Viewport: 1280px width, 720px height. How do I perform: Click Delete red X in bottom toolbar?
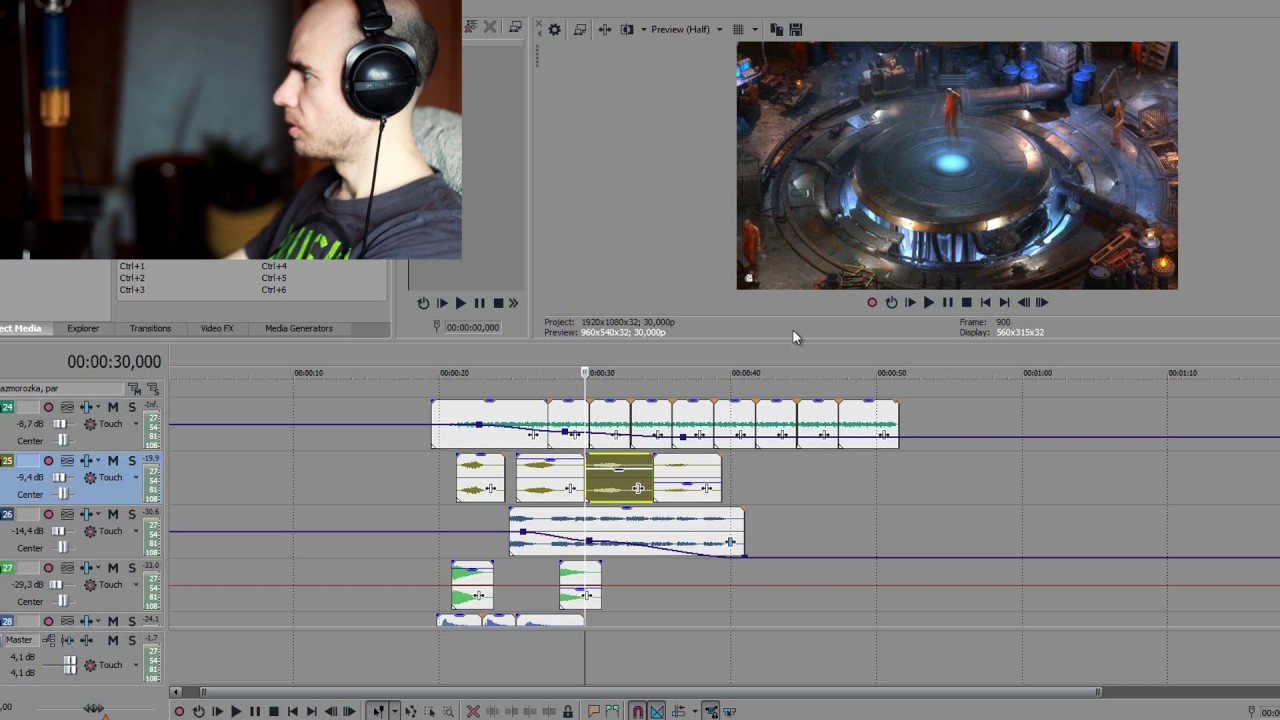[x=474, y=712]
